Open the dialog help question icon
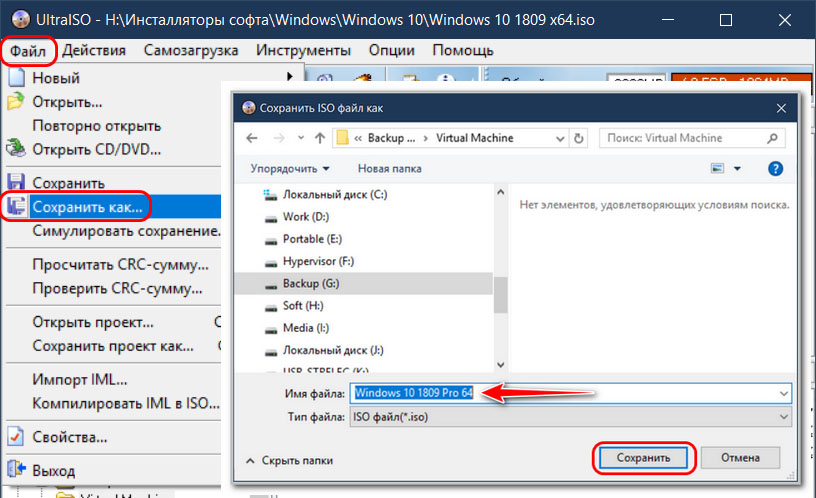Viewport: 816px width, 498px height. (775, 169)
